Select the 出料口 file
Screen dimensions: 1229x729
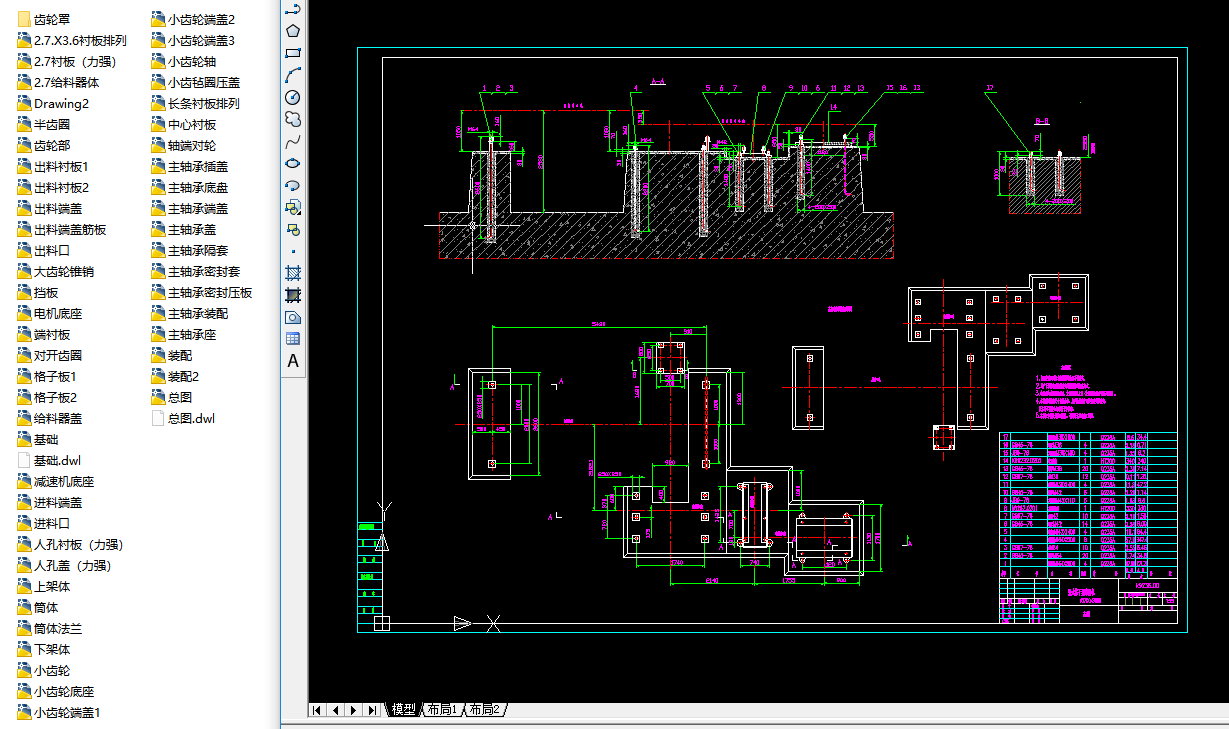(x=44, y=250)
